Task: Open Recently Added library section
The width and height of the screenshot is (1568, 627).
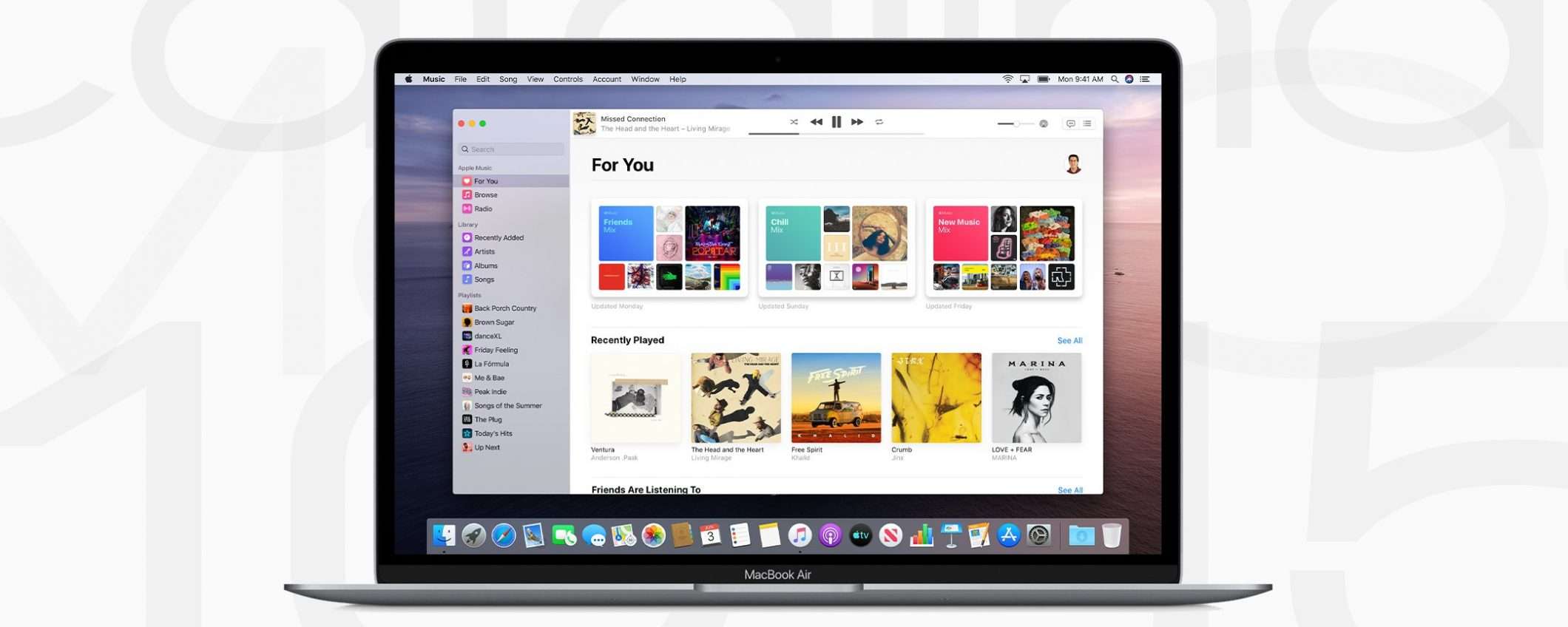Action: [499, 238]
